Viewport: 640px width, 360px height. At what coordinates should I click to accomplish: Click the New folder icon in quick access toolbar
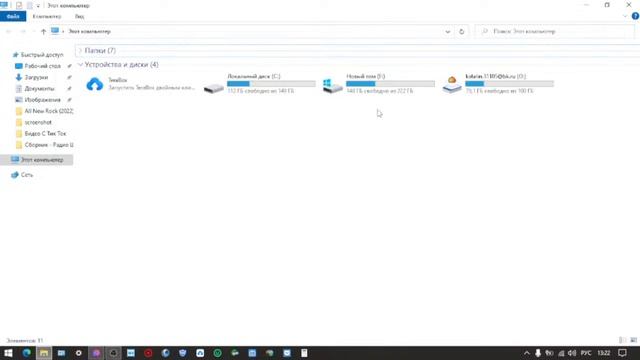(29, 5)
